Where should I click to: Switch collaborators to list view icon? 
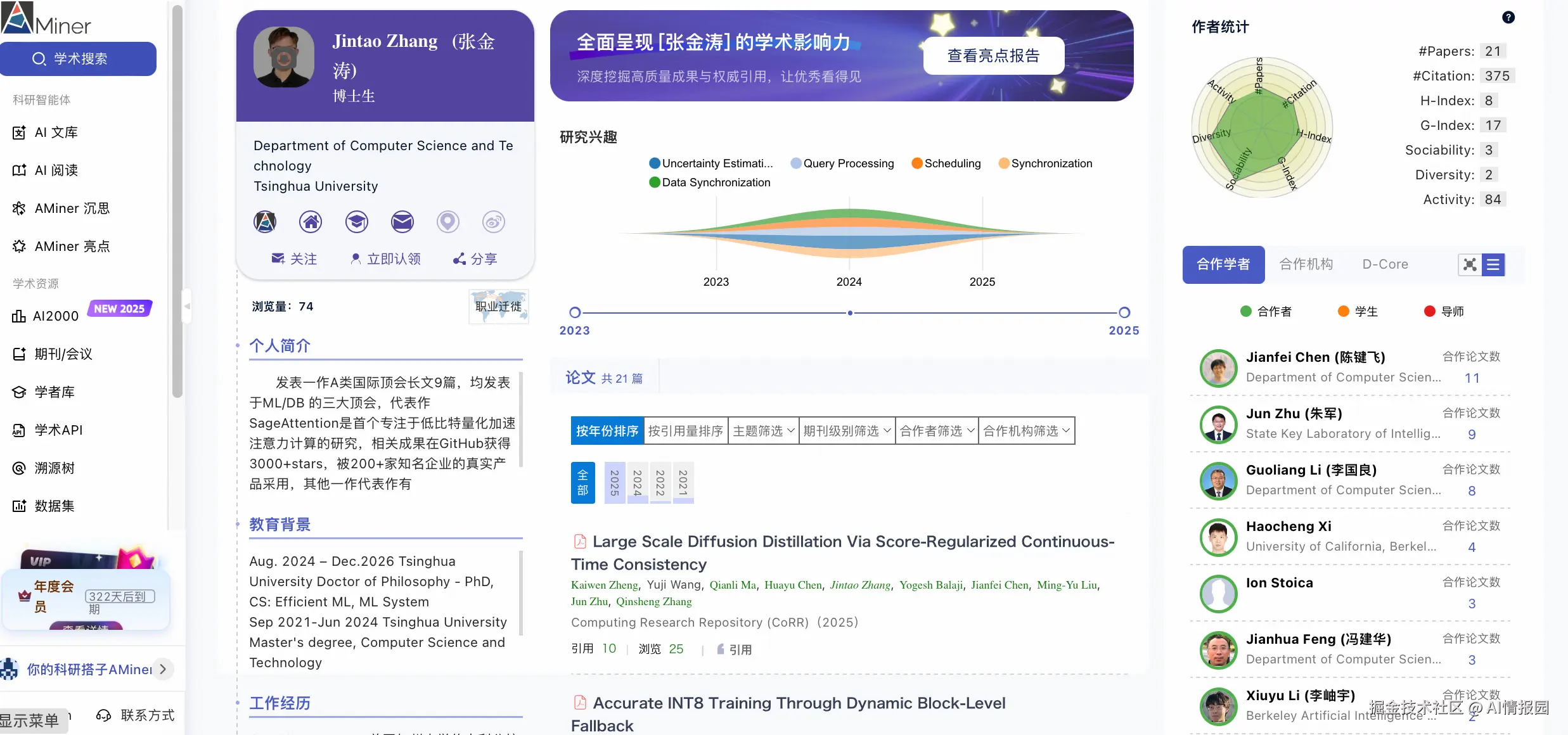(x=1493, y=265)
